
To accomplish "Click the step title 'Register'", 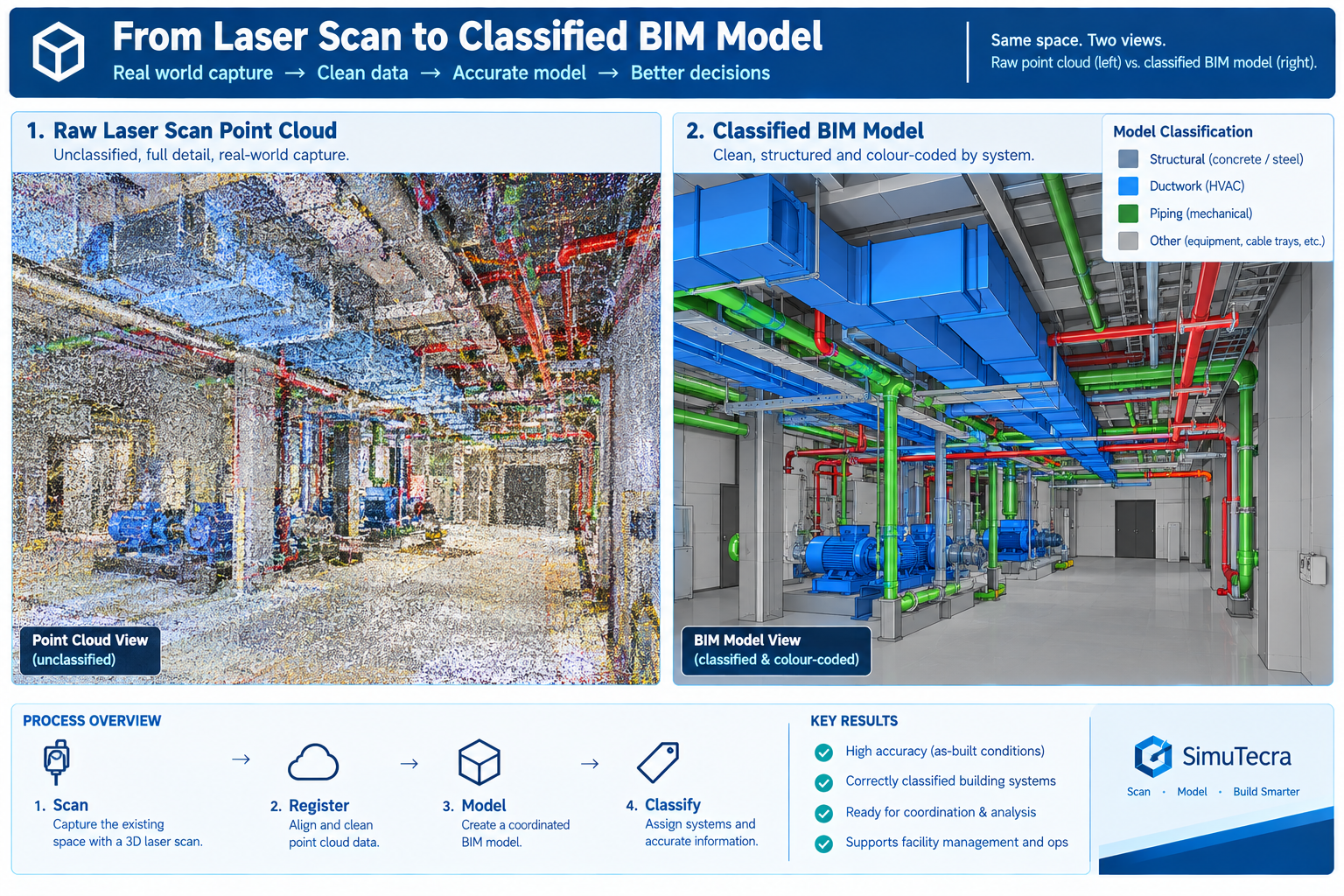I will pyautogui.click(x=318, y=806).
